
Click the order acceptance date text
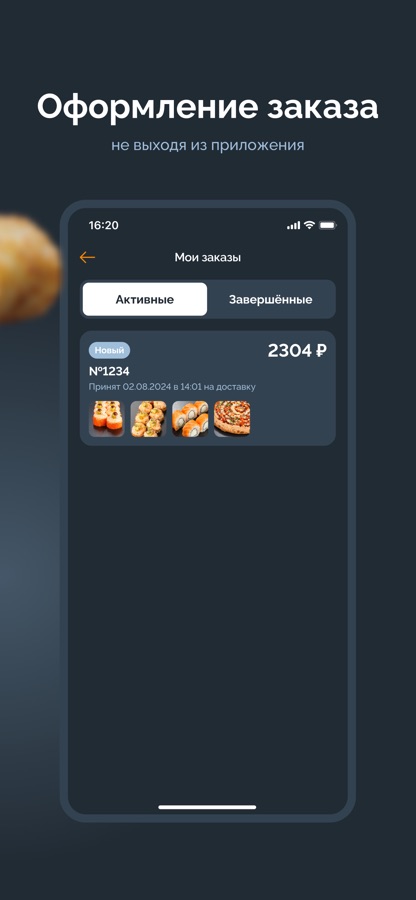click(x=172, y=387)
